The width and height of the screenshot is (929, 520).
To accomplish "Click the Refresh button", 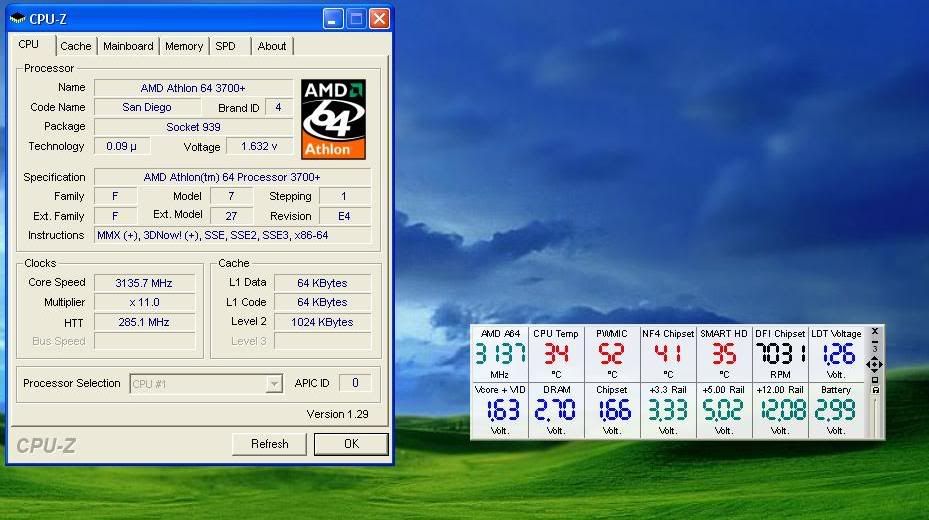I will point(269,444).
